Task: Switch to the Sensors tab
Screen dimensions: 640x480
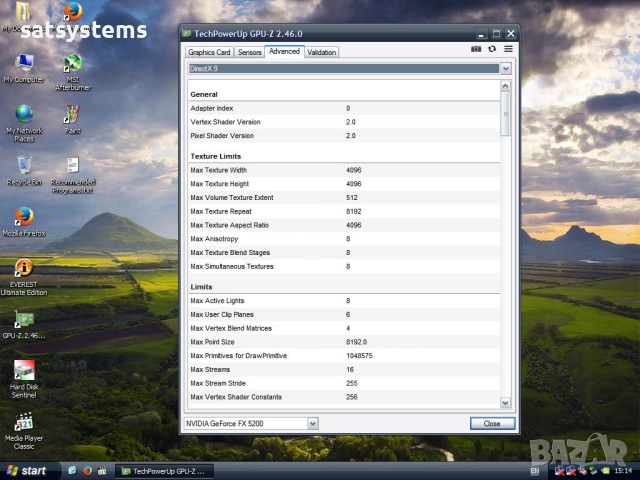Action: 249,52
